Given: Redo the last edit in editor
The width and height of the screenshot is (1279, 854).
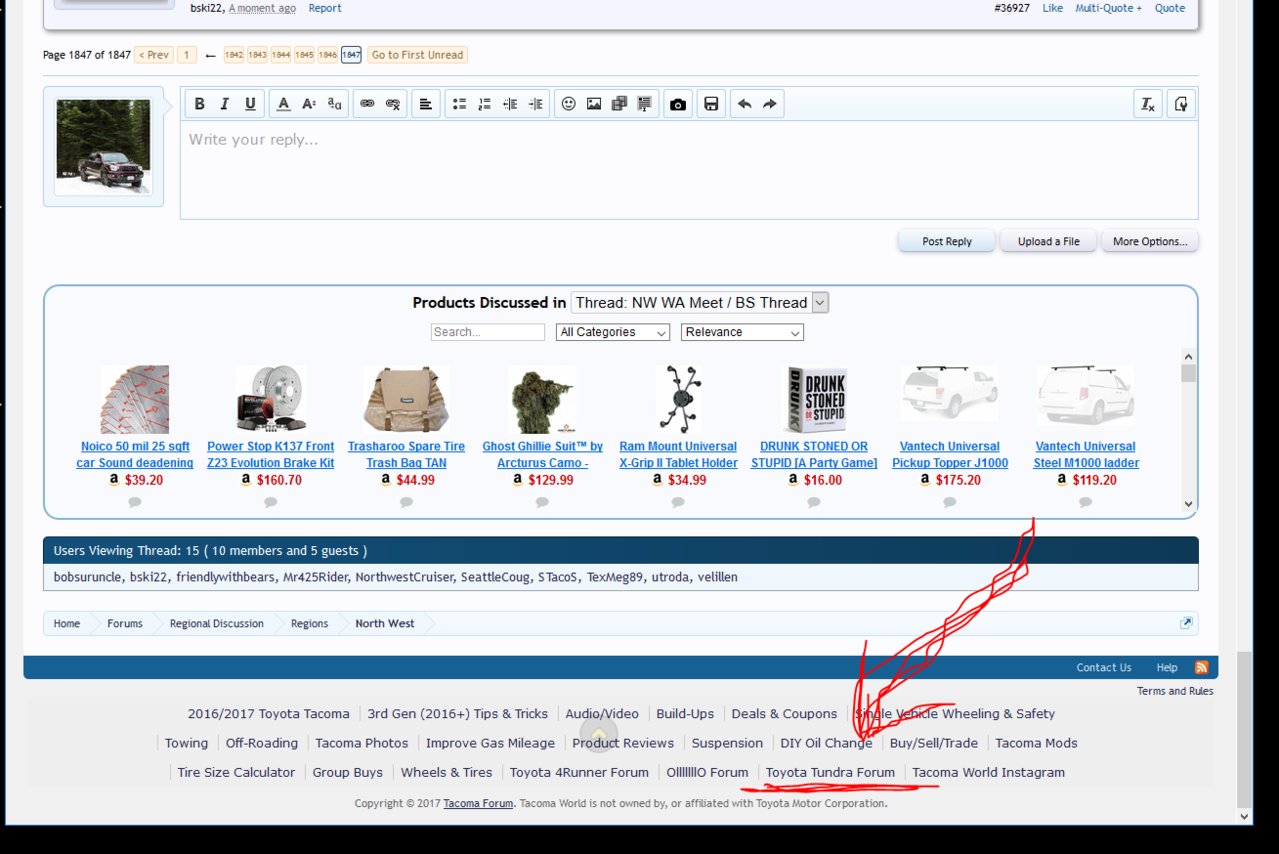Looking at the screenshot, I should [x=770, y=104].
